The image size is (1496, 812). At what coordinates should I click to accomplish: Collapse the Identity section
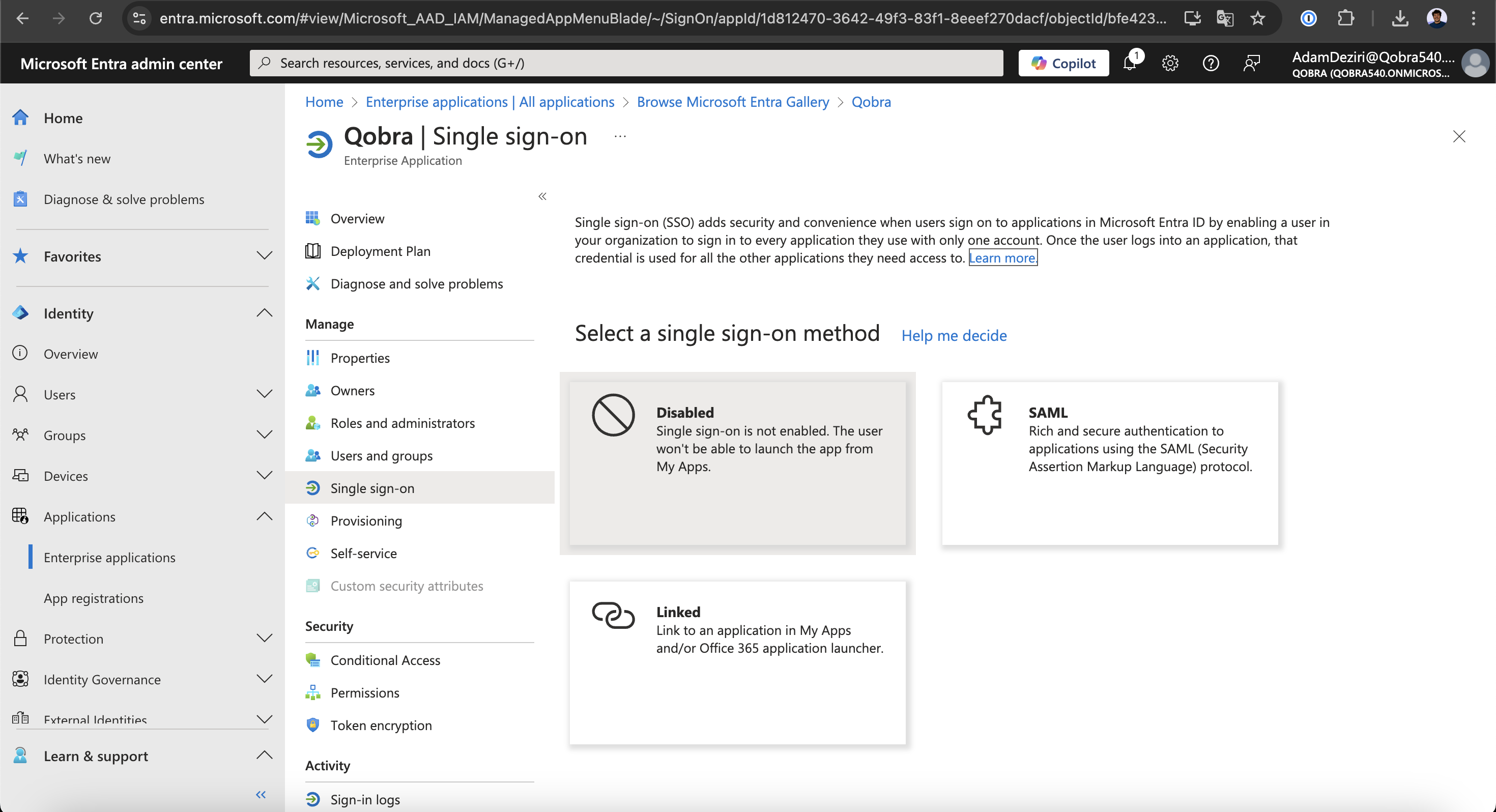click(x=264, y=313)
